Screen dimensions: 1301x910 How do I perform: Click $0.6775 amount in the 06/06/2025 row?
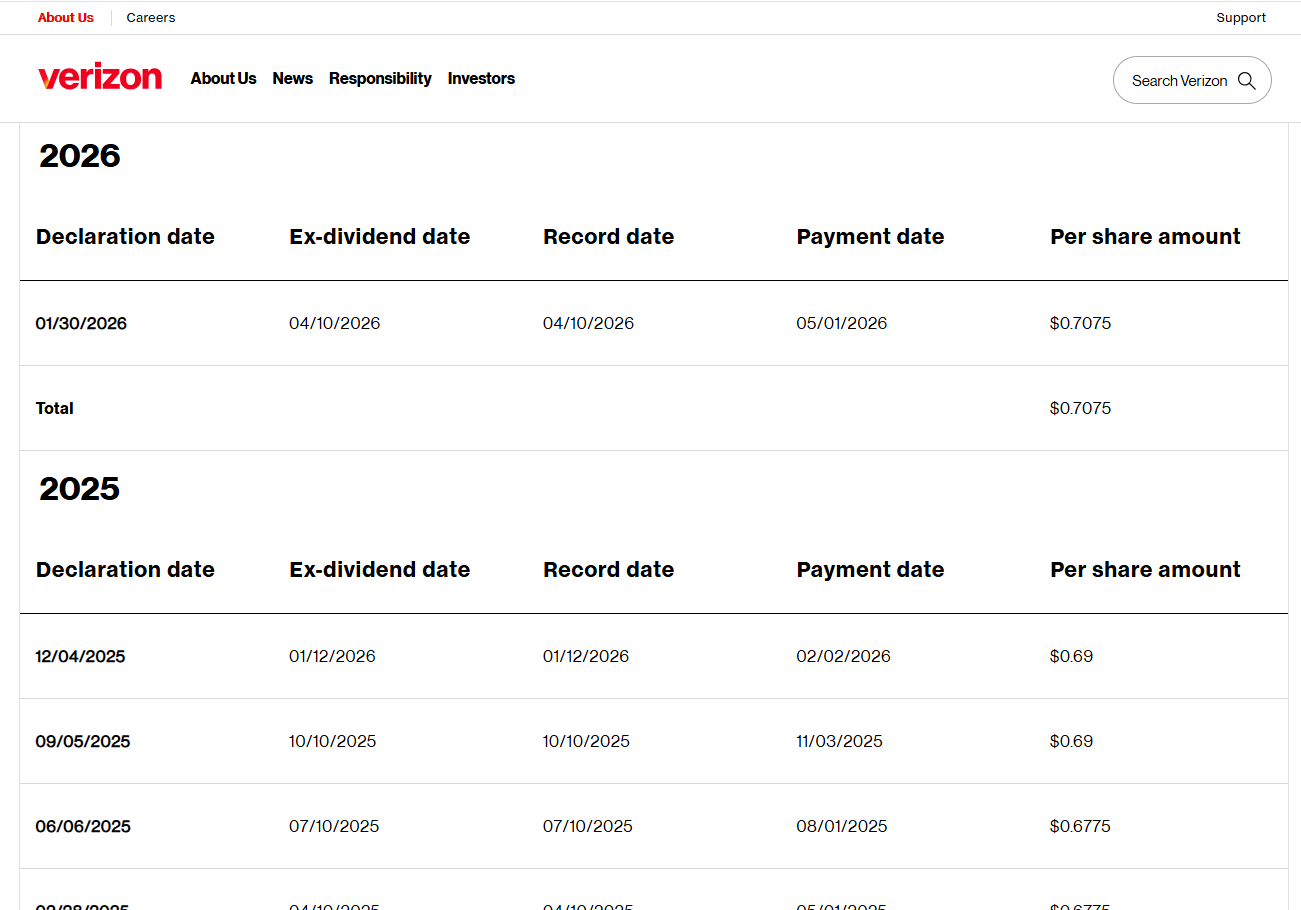coord(1080,827)
